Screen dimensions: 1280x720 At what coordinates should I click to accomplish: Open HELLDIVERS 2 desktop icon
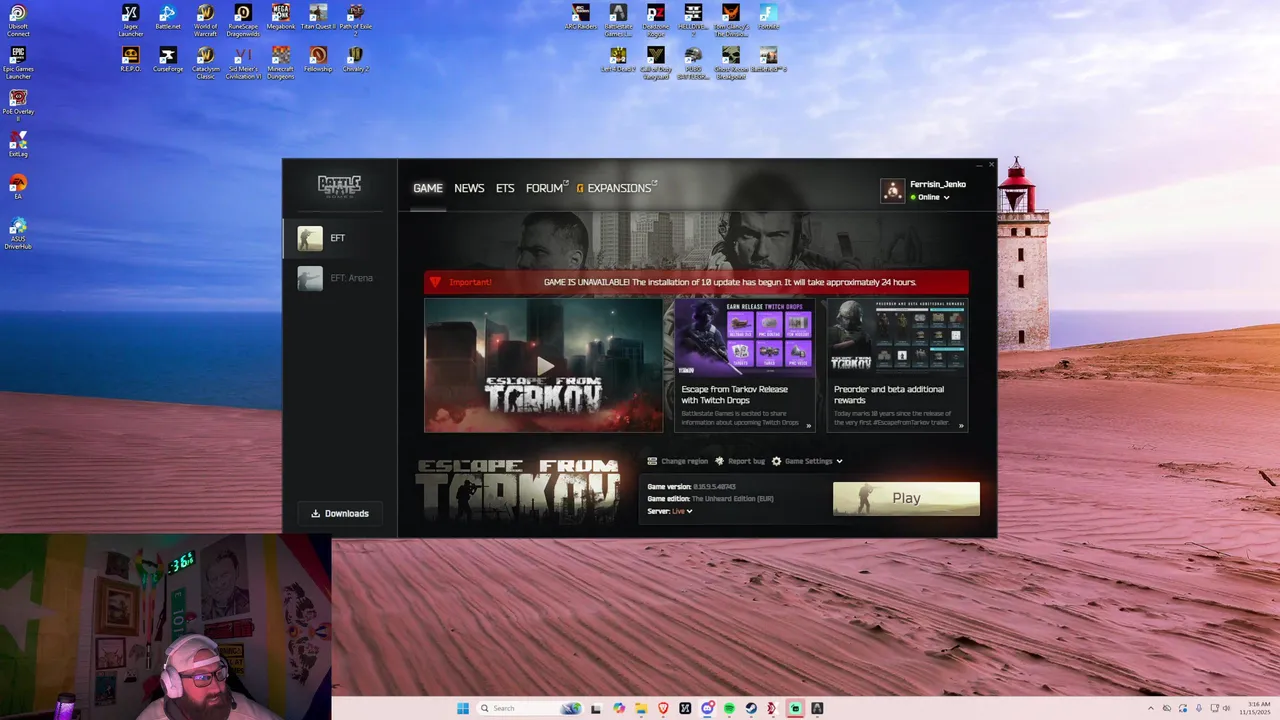coord(693,20)
